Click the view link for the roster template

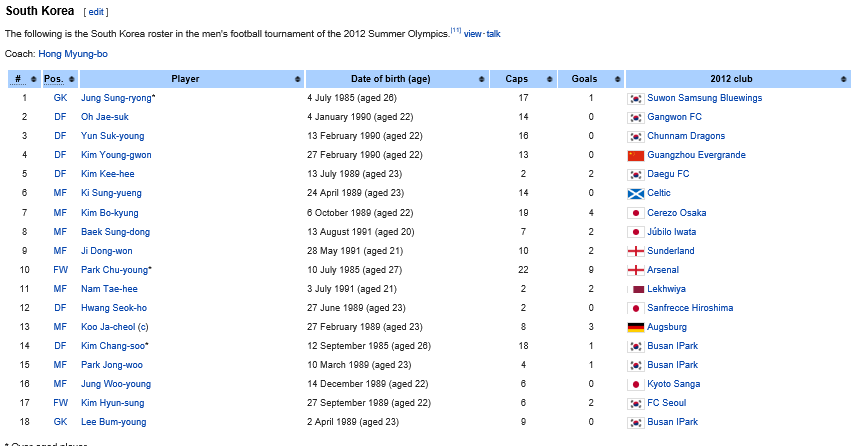pyautogui.click(x=473, y=34)
